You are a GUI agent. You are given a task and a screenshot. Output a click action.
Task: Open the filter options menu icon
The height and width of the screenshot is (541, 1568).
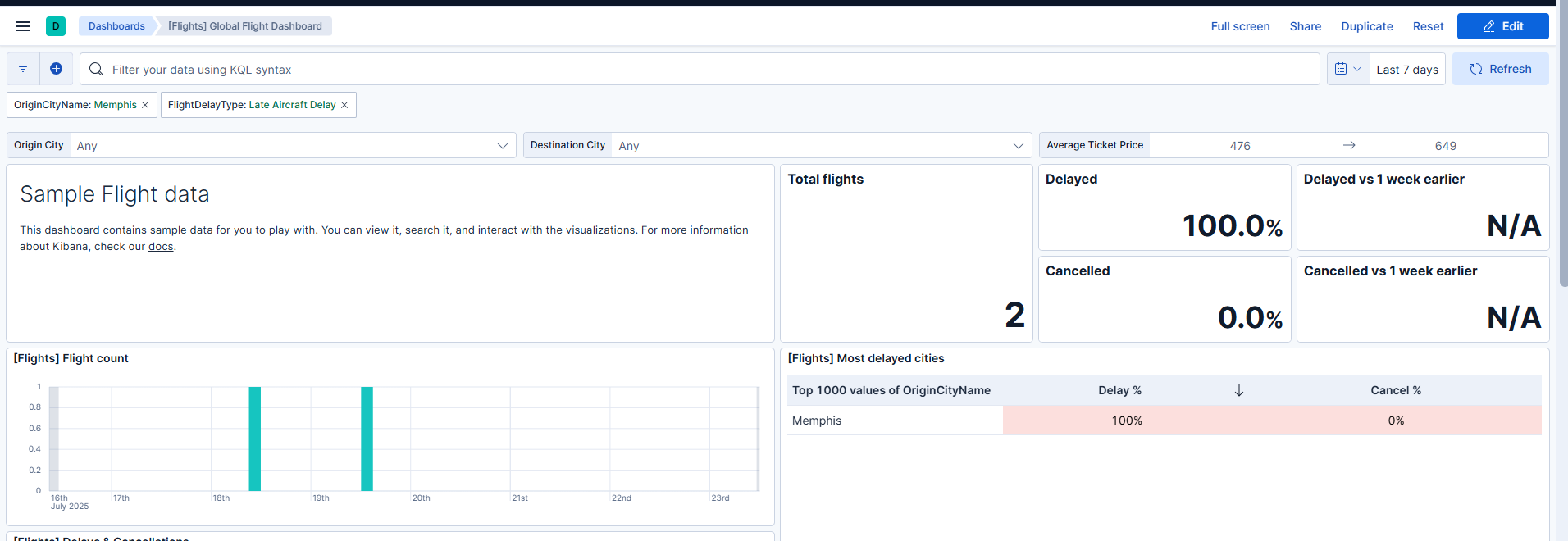(23, 69)
